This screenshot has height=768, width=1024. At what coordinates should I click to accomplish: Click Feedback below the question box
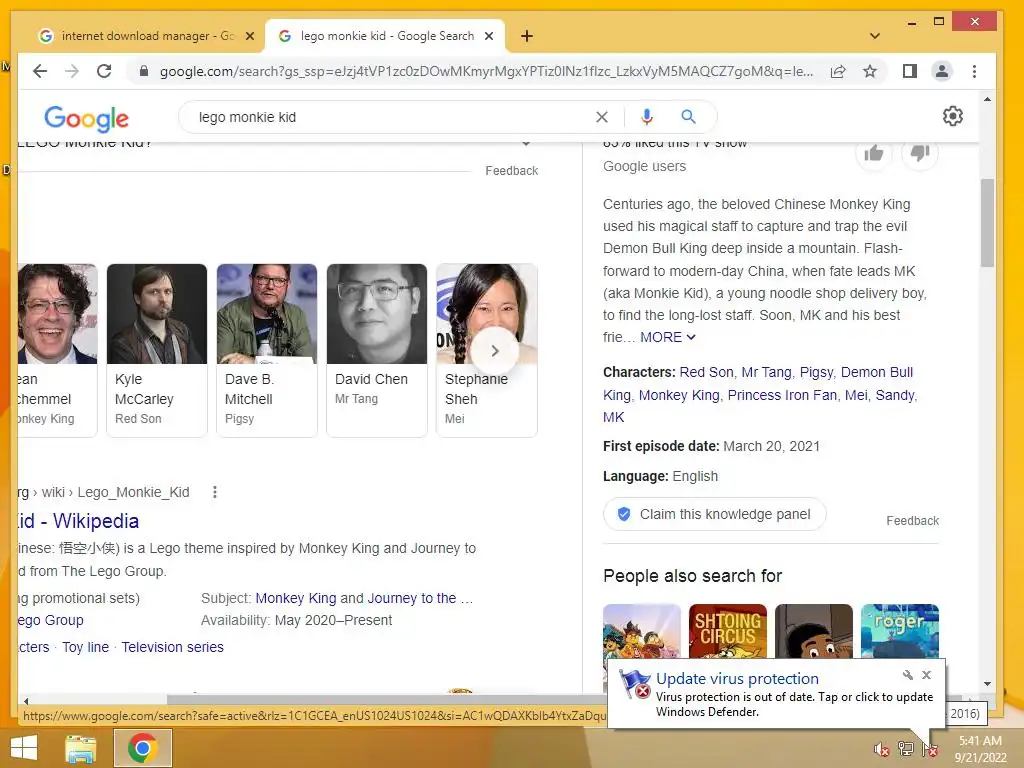pyautogui.click(x=511, y=171)
